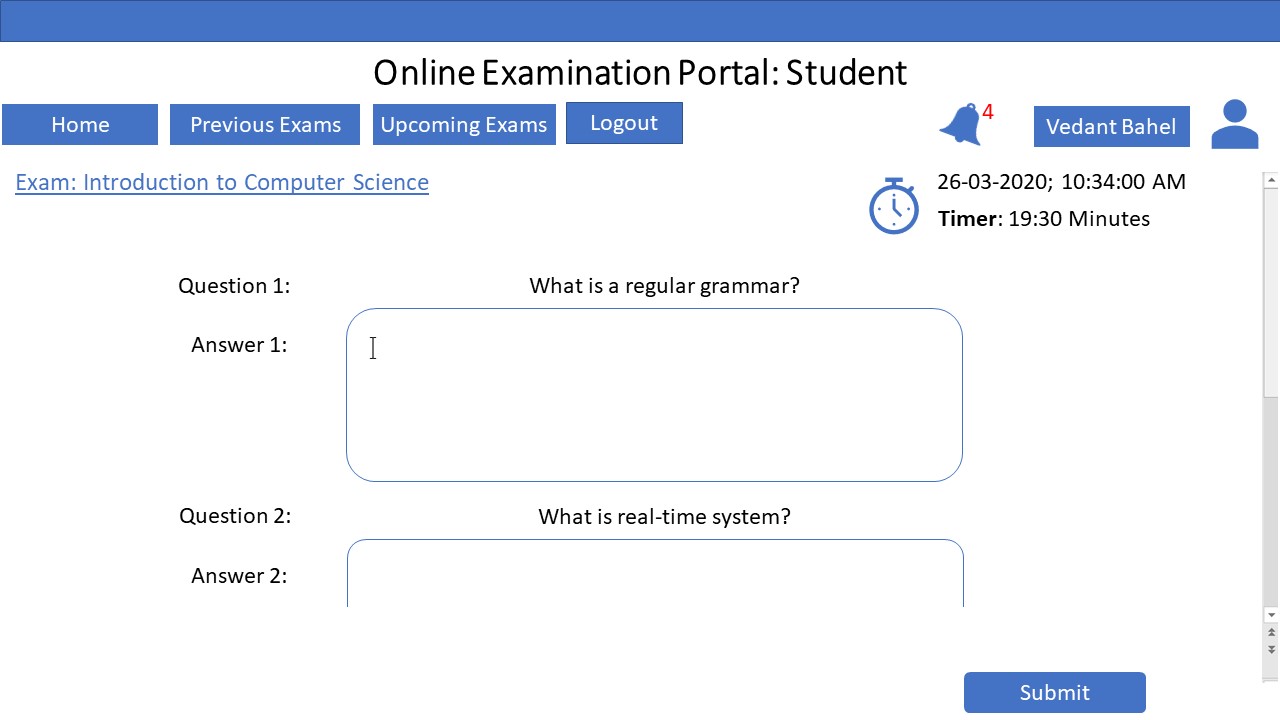Open the user profile avatar icon
This screenshot has height=720, width=1280.
[x=1234, y=125]
